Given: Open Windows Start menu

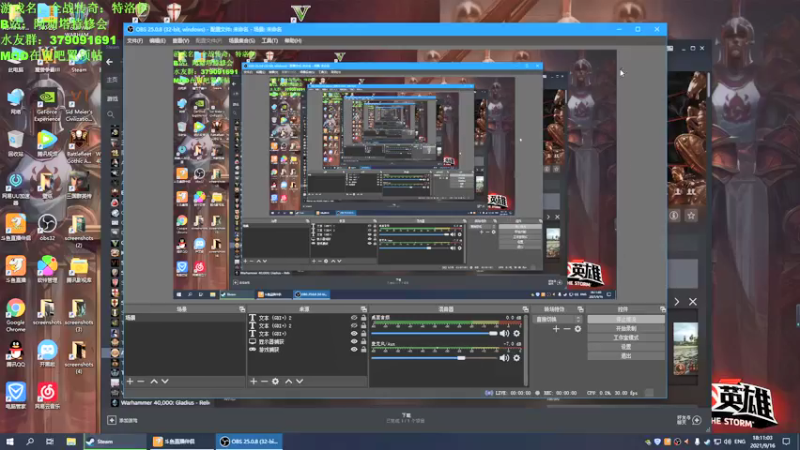Looking at the screenshot, I should 10,441.
